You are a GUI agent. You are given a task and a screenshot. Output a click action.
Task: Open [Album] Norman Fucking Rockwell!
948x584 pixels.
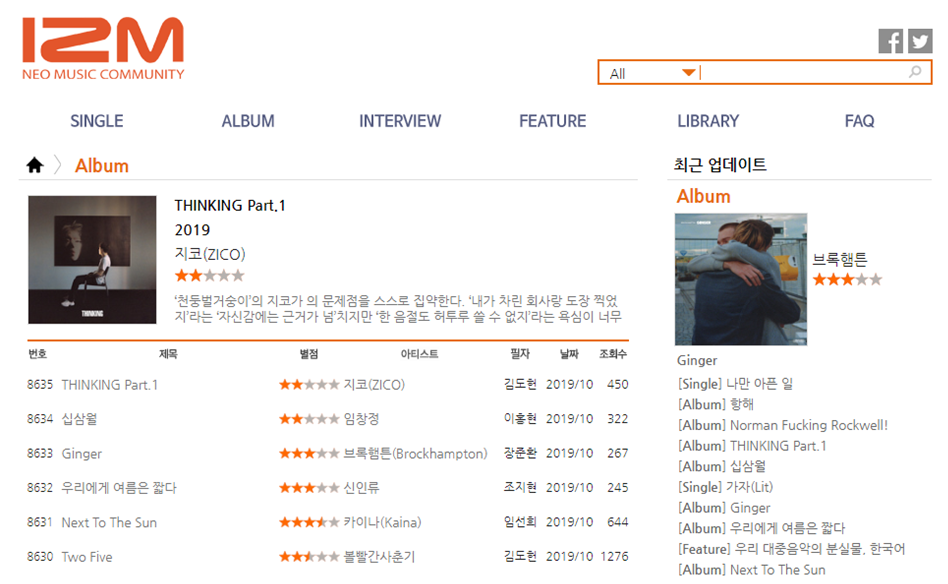pos(783,425)
